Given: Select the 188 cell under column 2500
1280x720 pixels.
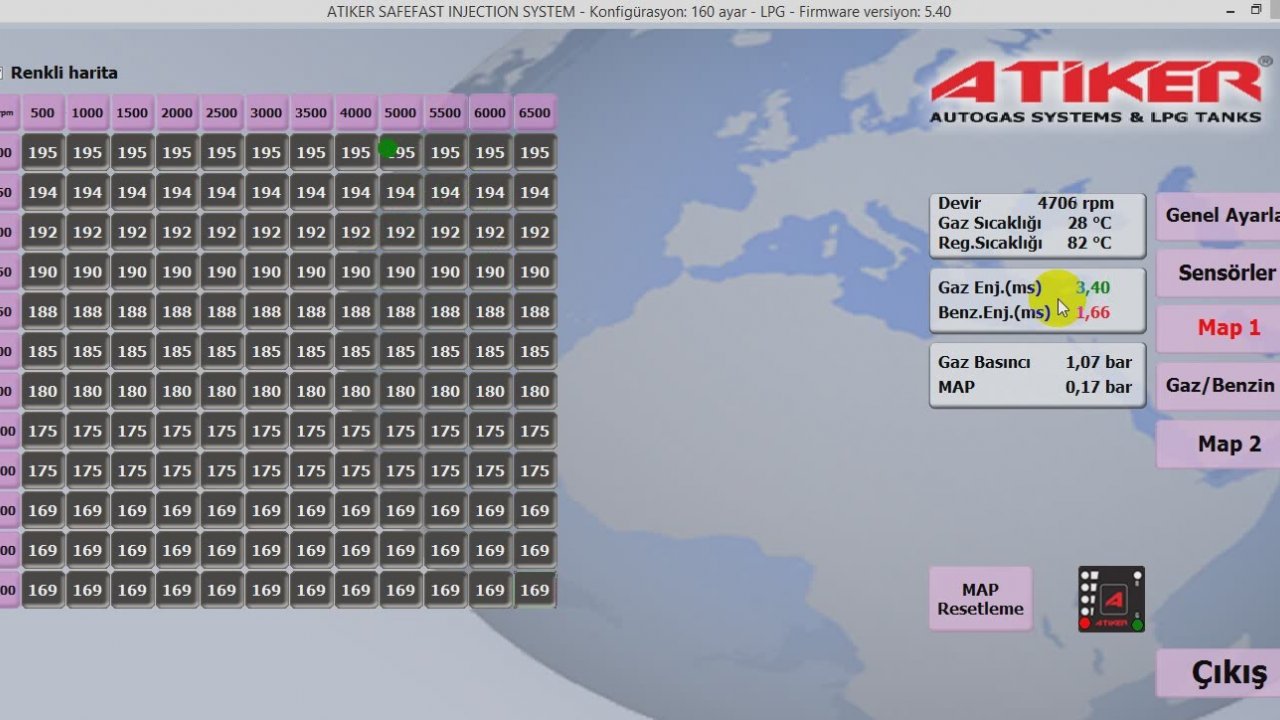Looking at the screenshot, I should (x=222, y=312).
